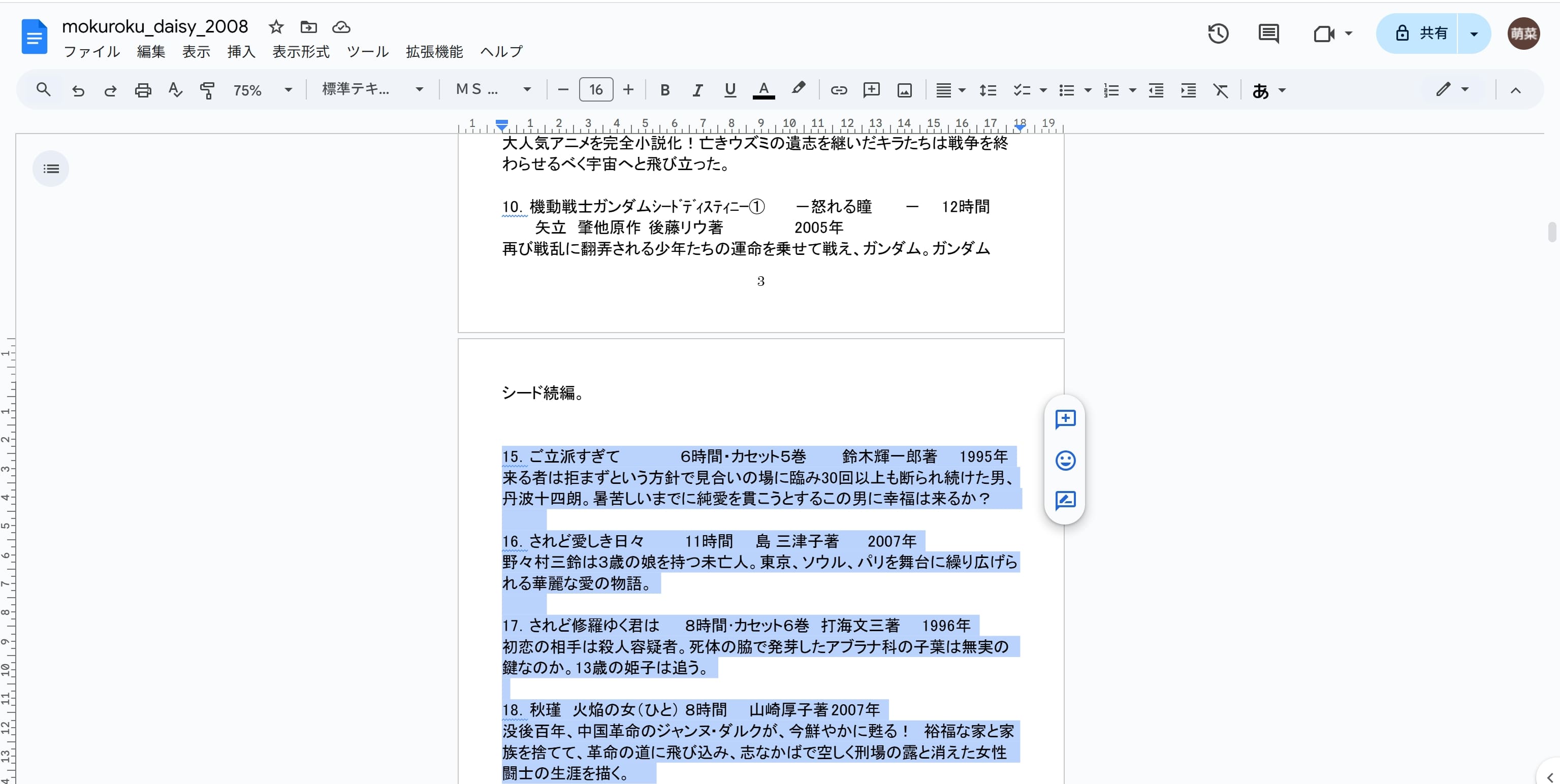Open version history
The height and width of the screenshot is (784, 1560).
tap(1218, 34)
